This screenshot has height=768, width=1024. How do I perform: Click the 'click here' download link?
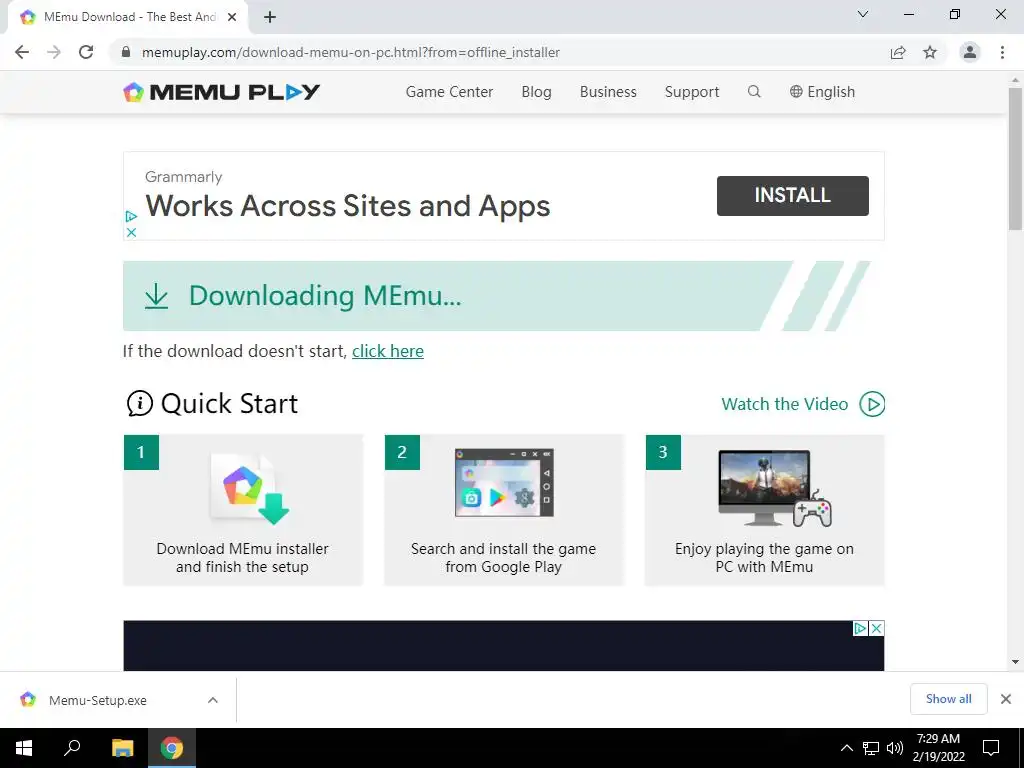(x=388, y=351)
